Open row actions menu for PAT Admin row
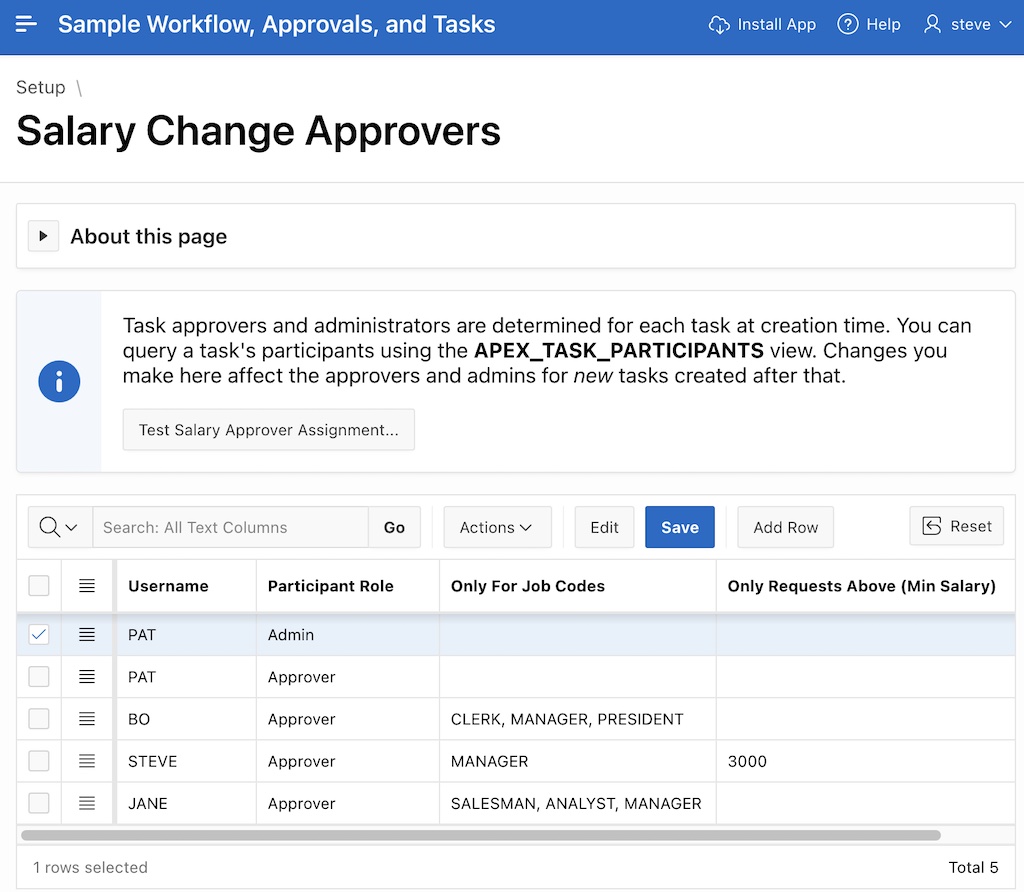1024x892 pixels. pos(87,635)
